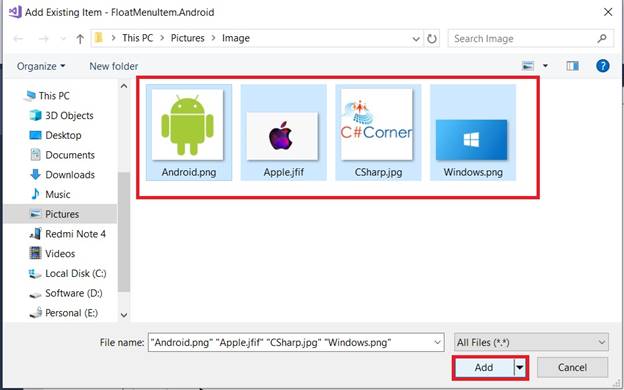Click the Add button
Image resolution: width=624 pixels, height=390 pixels.
point(484,367)
